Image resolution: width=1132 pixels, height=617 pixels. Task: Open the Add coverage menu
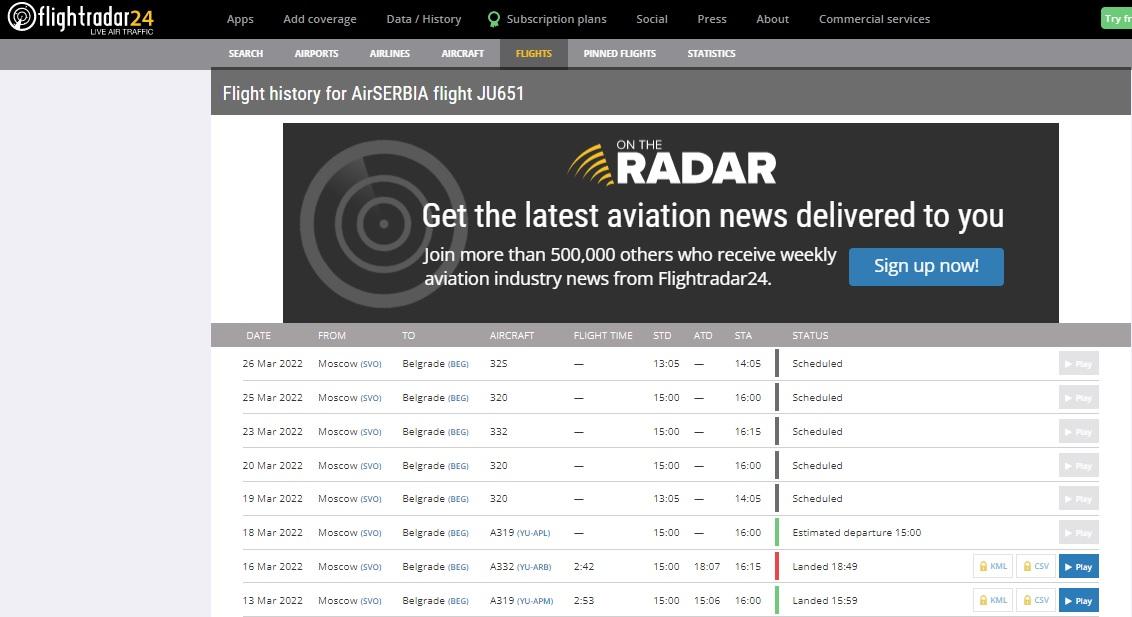(319, 19)
